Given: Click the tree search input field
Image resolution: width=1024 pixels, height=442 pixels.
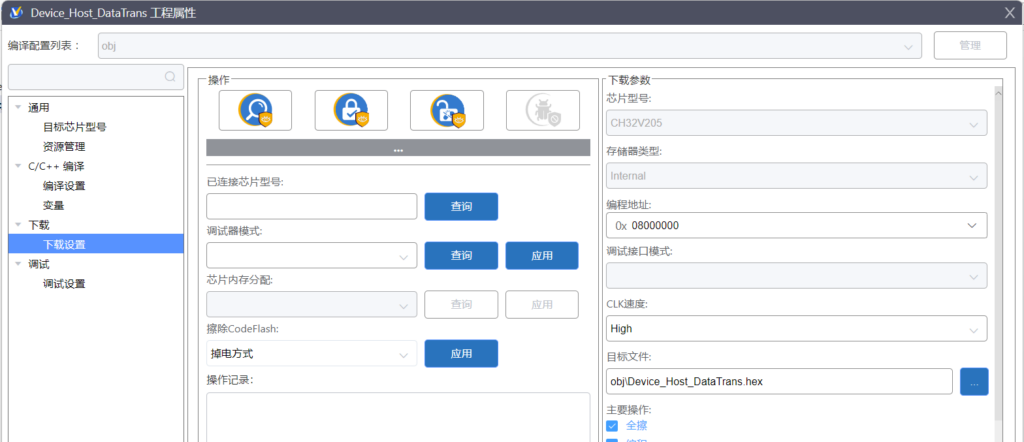Looking at the screenshot, I should (x=96, y=77).
